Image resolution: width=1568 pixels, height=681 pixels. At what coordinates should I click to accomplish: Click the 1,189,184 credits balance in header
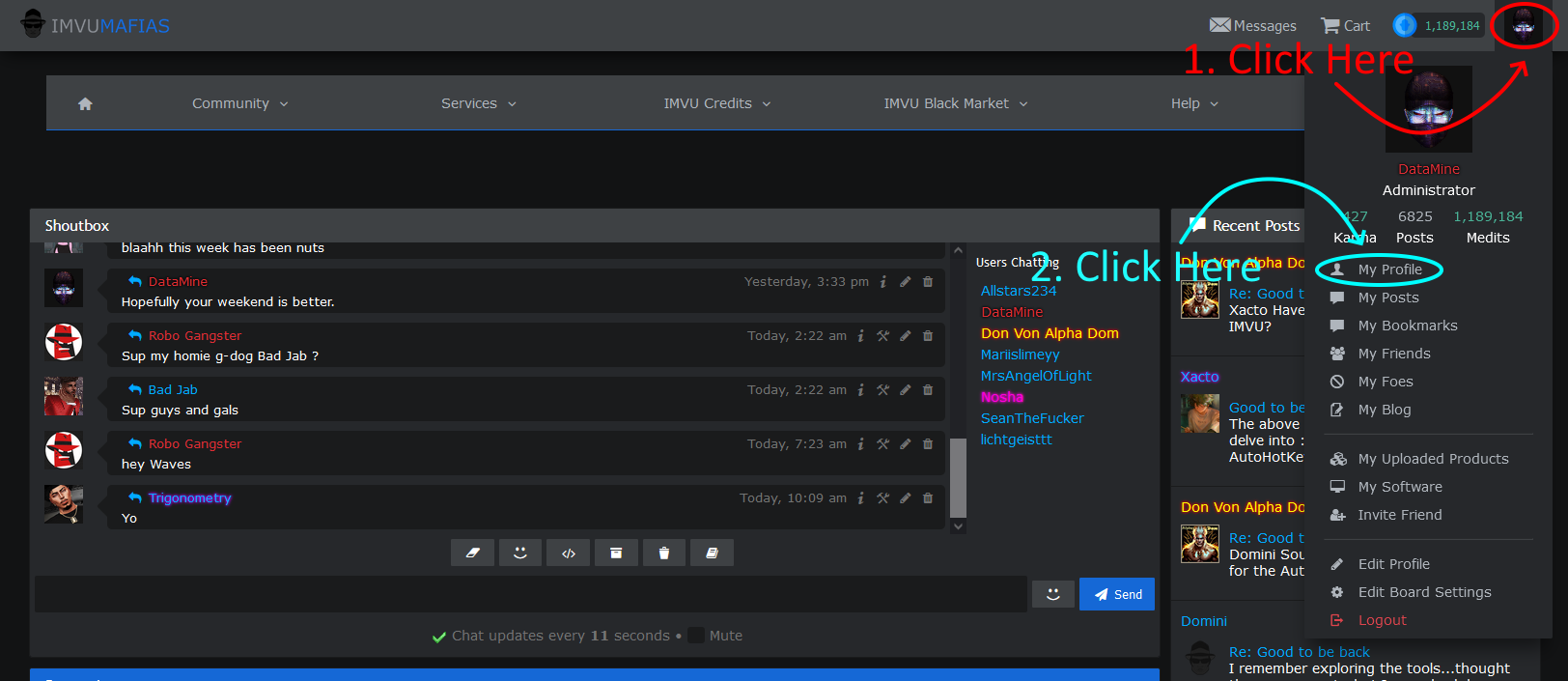(1452, 26)
